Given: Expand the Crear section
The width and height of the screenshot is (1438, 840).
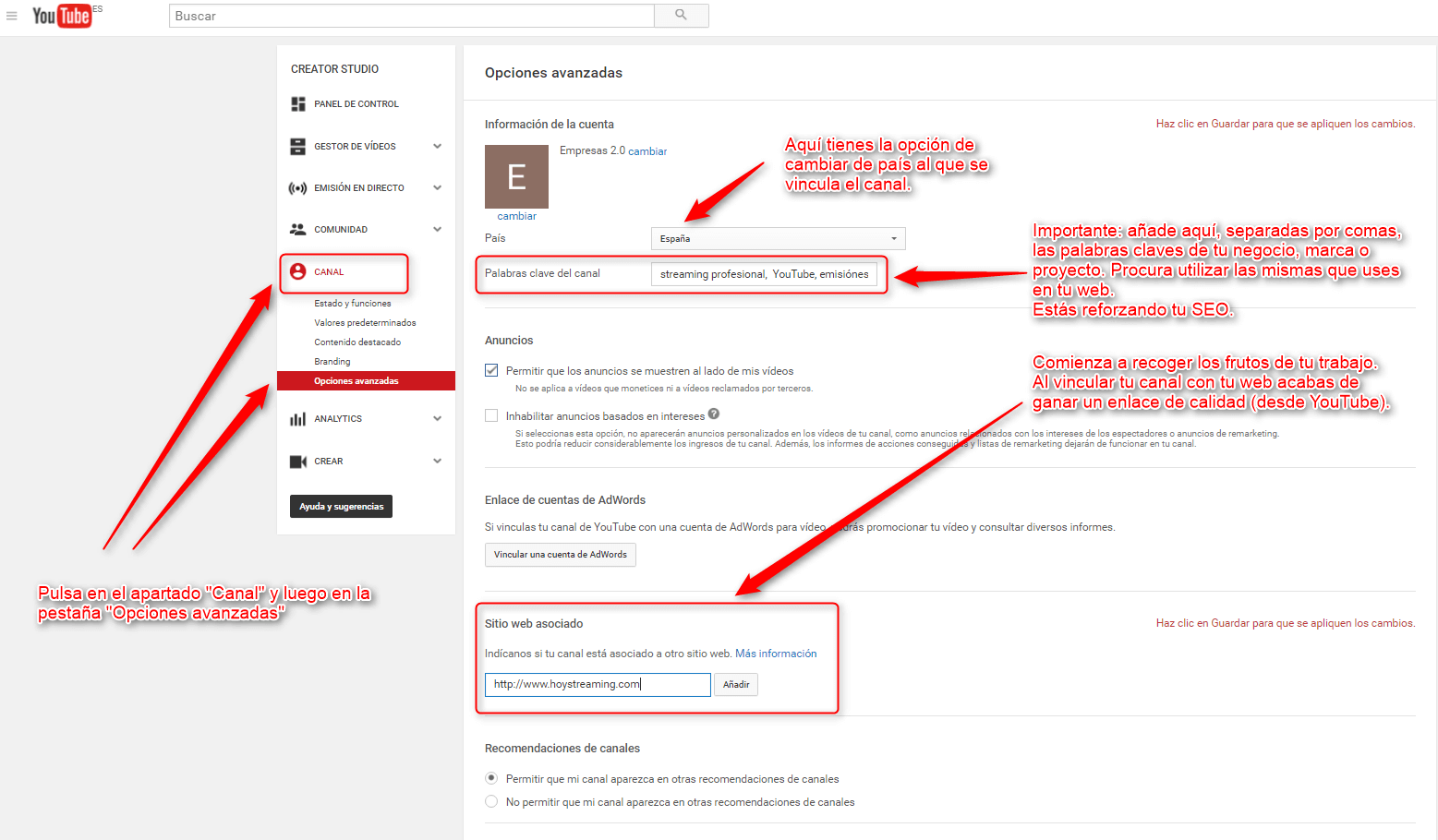Looking at the screenshot, I should (438, 462).
